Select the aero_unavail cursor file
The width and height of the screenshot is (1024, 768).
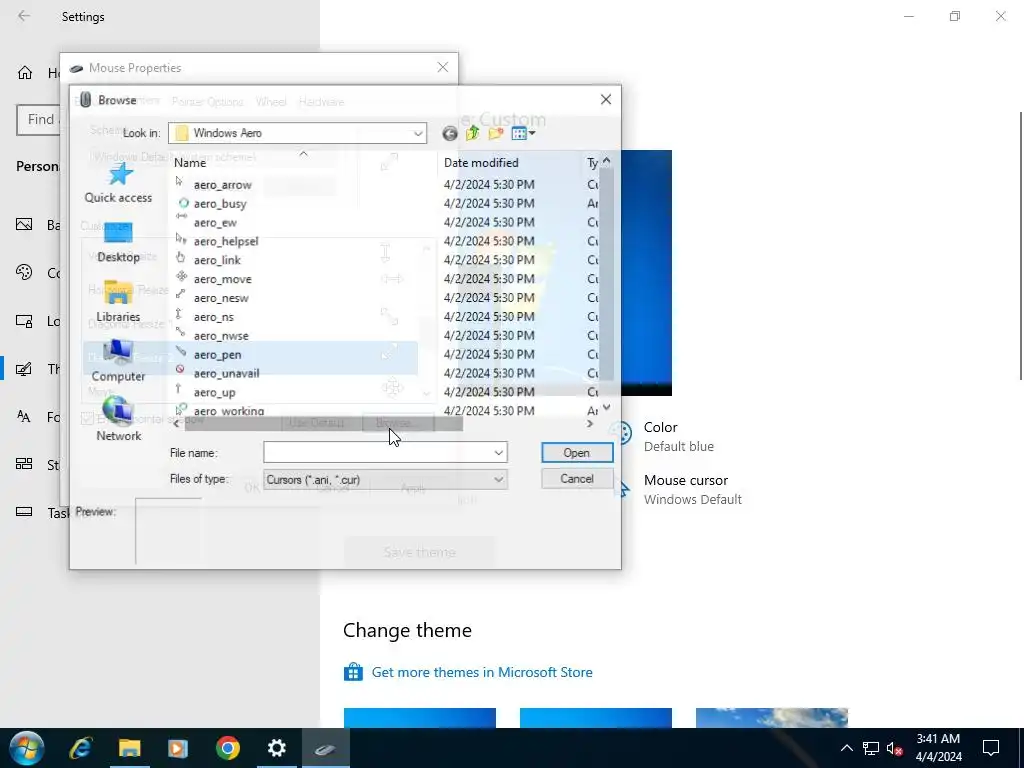pos(226,374)
